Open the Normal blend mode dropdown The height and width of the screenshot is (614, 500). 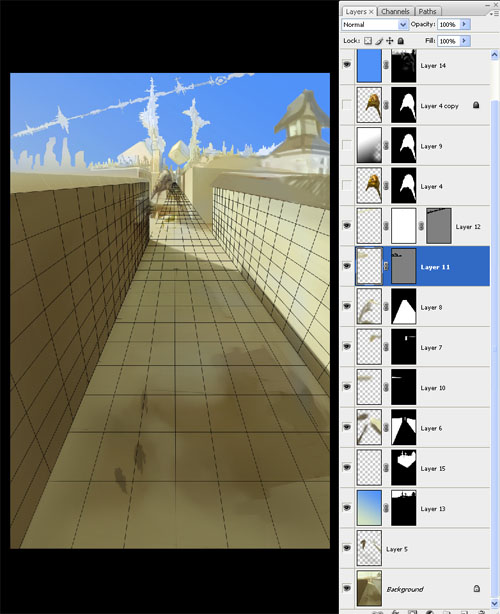pyautogui.click(x=375, y=24)
